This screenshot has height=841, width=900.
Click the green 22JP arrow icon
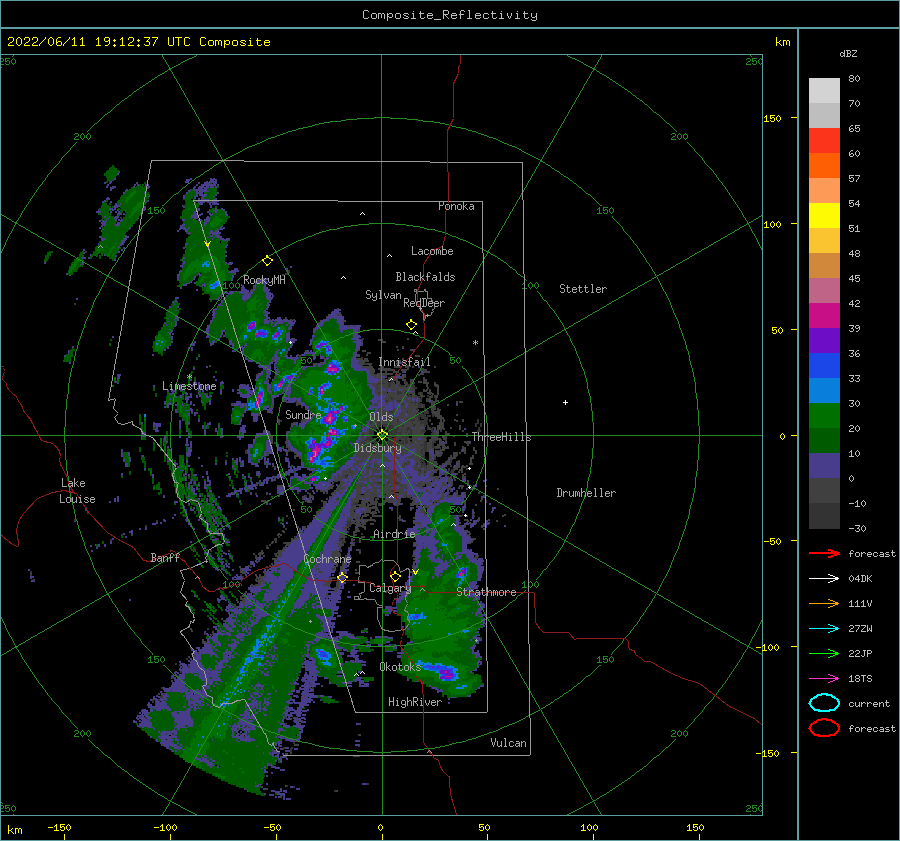[824, 653]
